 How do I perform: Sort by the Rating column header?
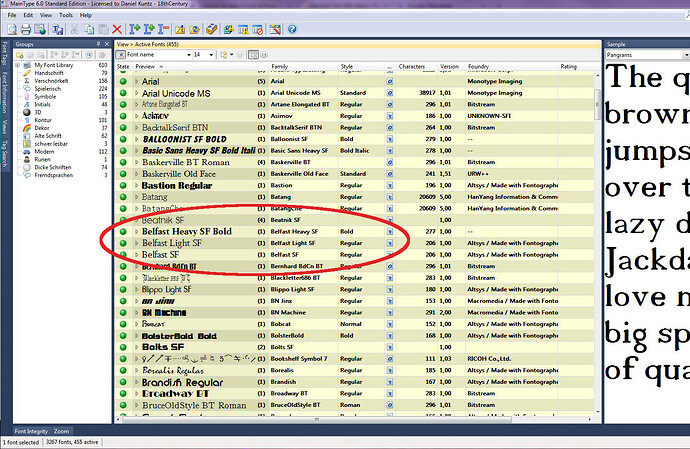pyautogui.click(x=569, y=66)
